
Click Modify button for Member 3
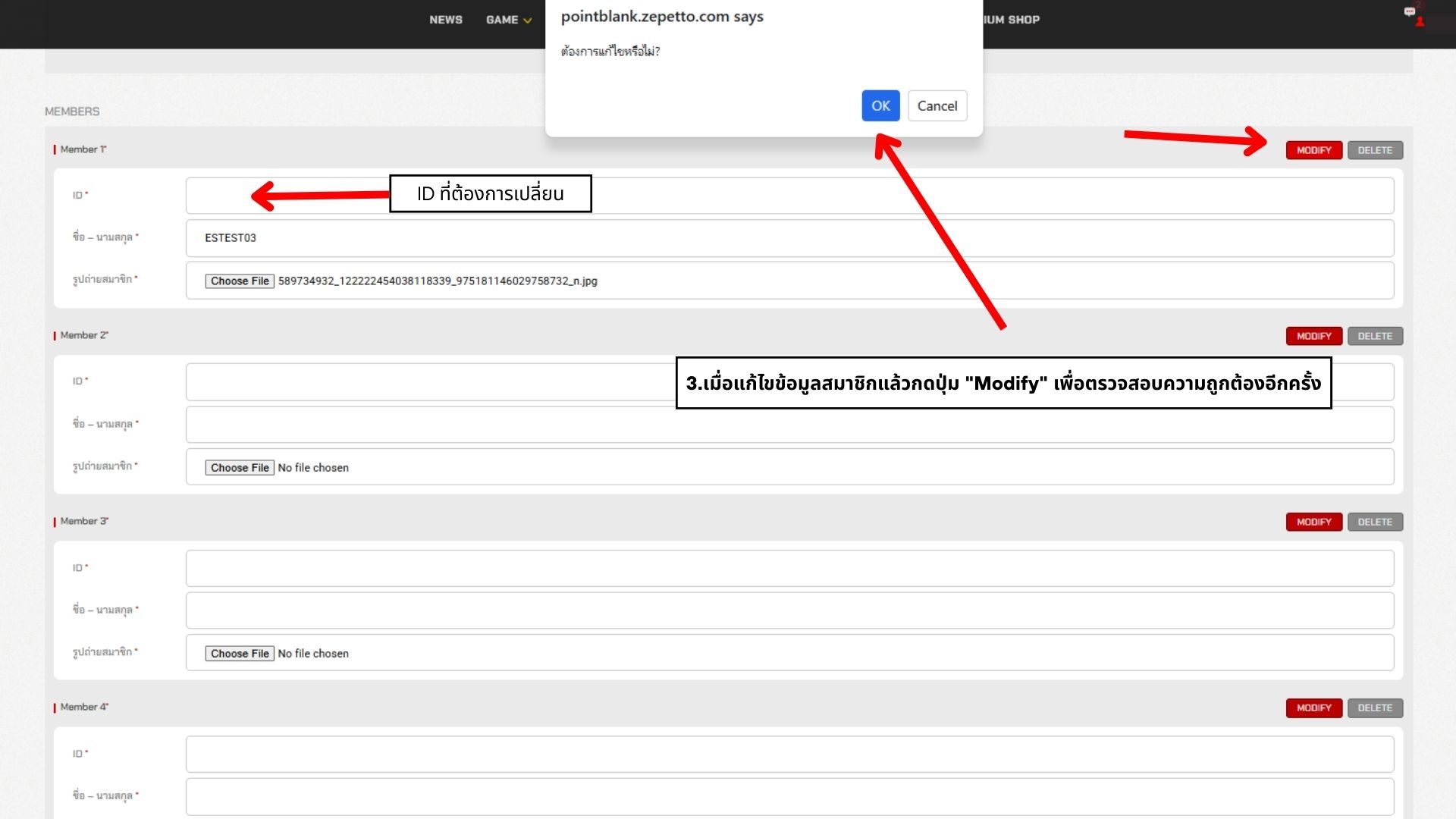click(1313, 522)
